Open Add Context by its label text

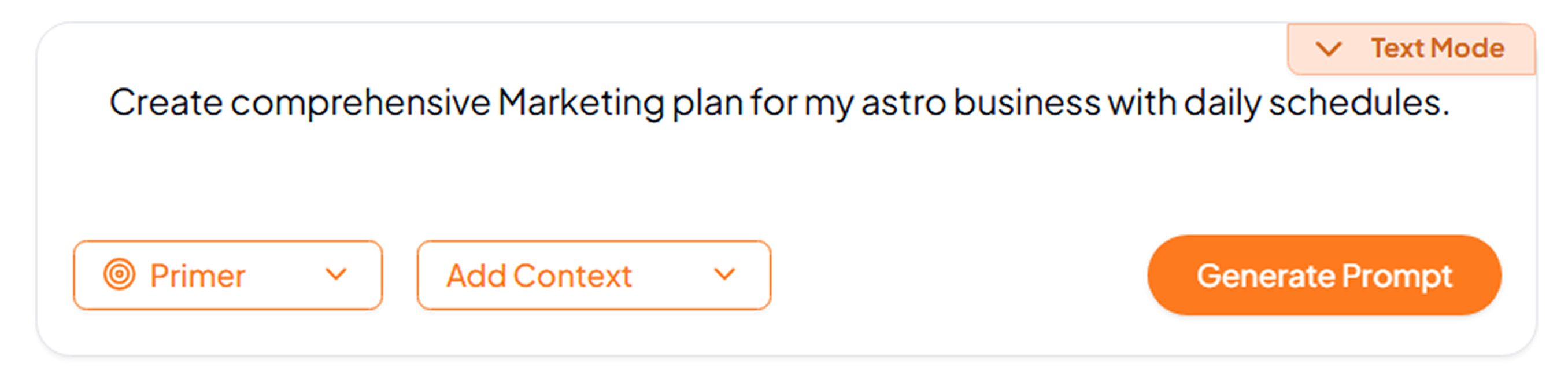click(539, 276)
